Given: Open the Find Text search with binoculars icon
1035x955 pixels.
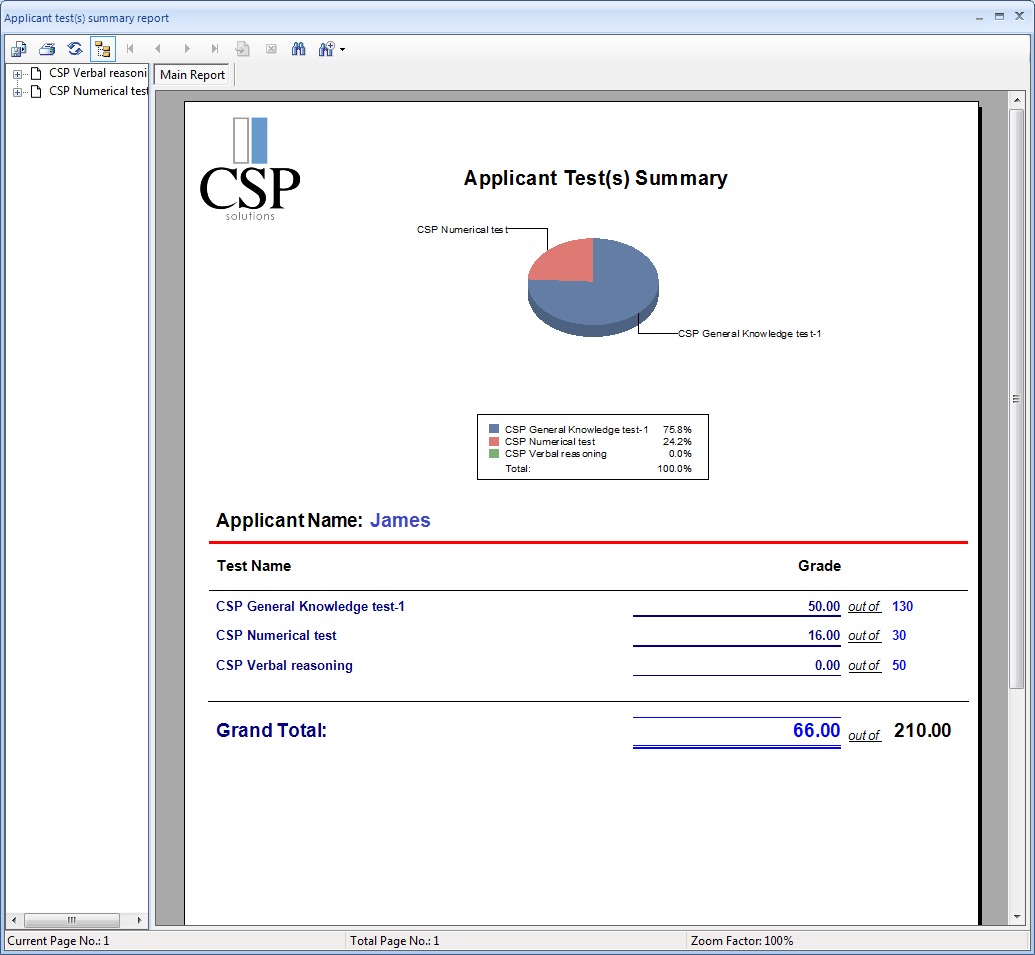Looking at the screenshot, I should pyautogui.click(x=299, y=48).
